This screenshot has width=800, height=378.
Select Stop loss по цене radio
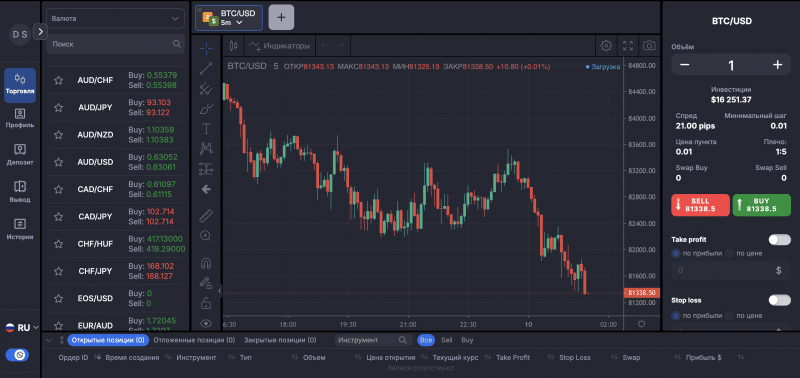[x=730, y=315]
